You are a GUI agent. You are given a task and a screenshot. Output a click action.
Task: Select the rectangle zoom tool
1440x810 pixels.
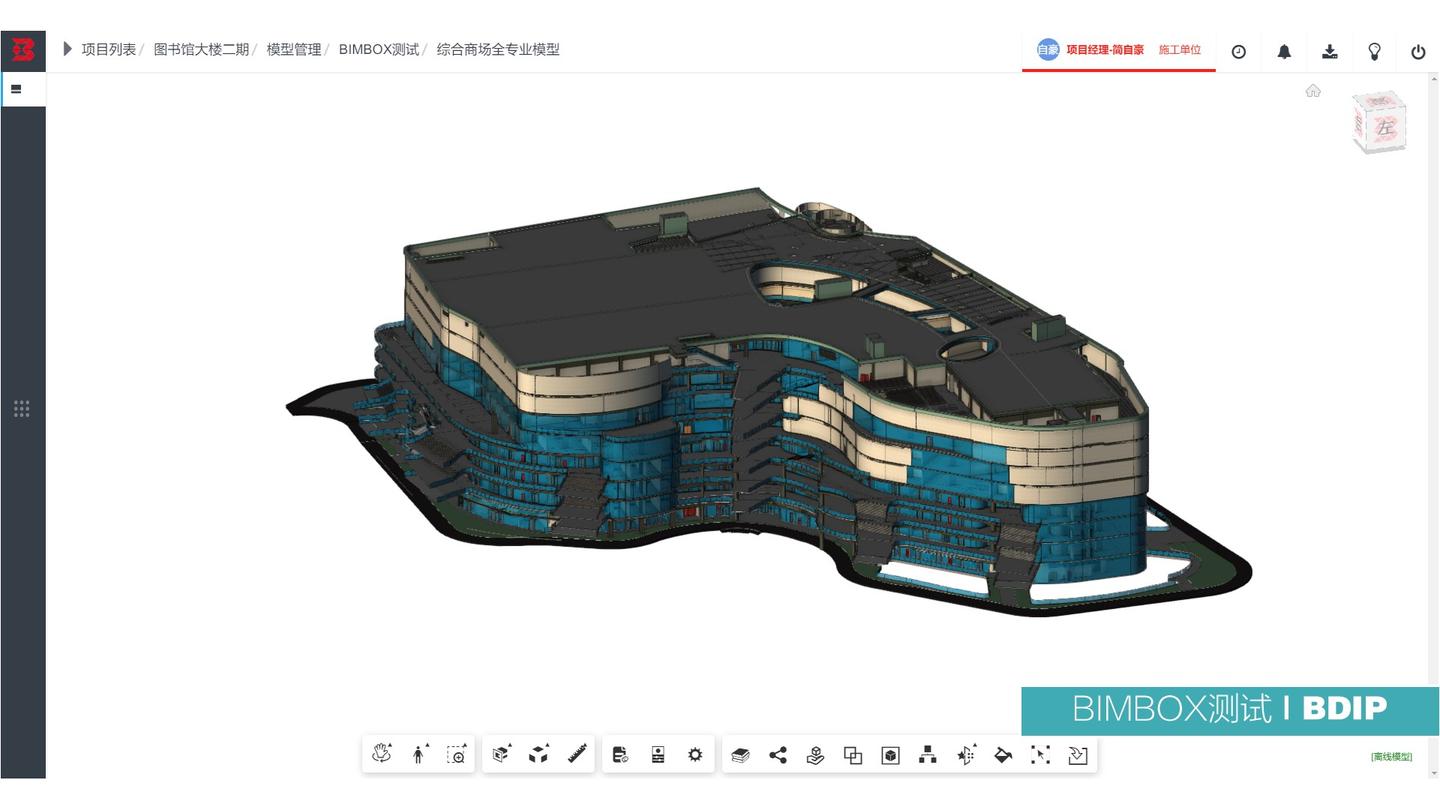pos(456,754)
